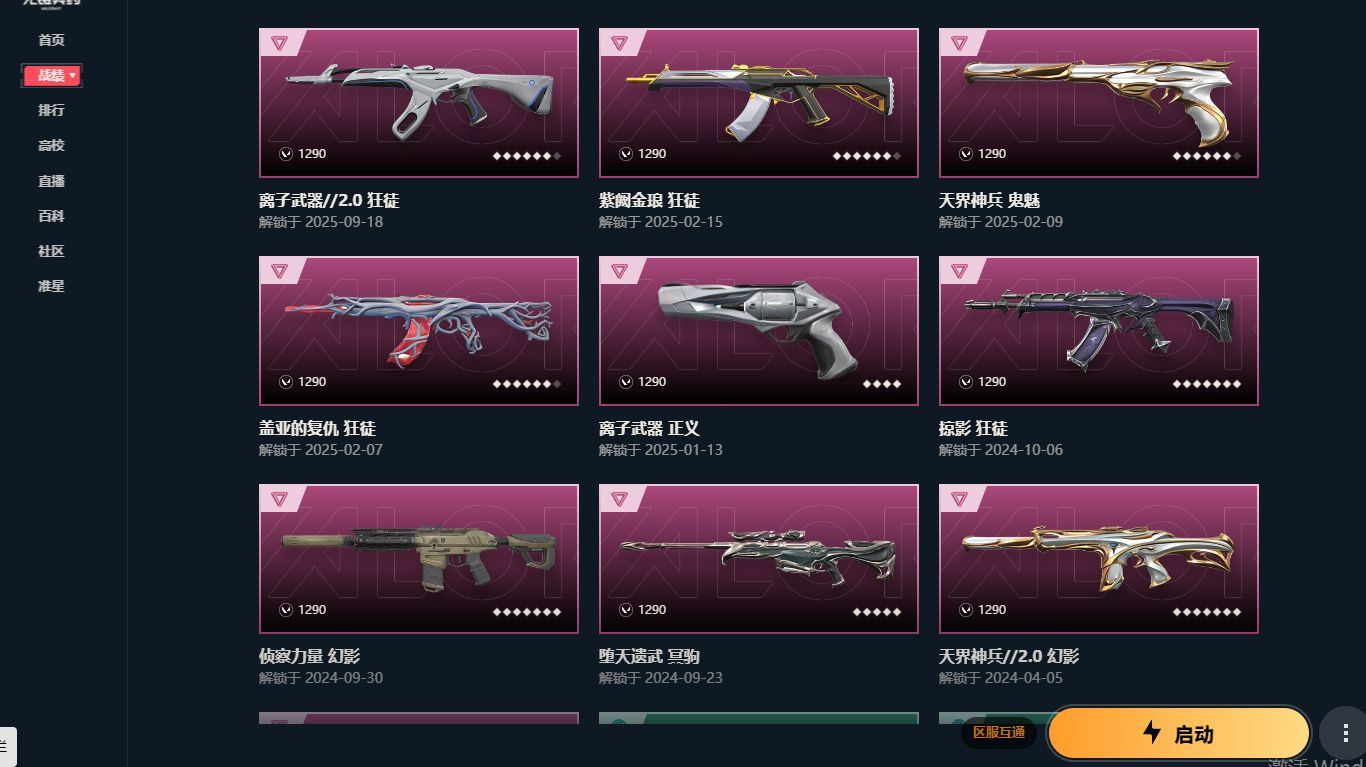Screen dimensions: 1366x767
Task: Click the tier triangle icon on 侦察力量 幻影
Action: 279,499
